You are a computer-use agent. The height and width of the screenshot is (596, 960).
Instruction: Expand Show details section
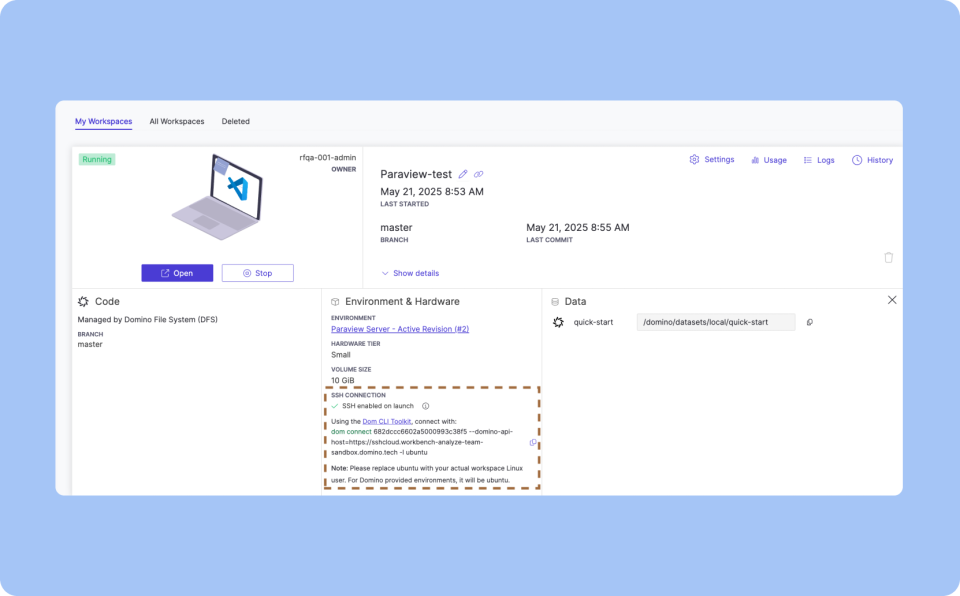tap(410, 273)
